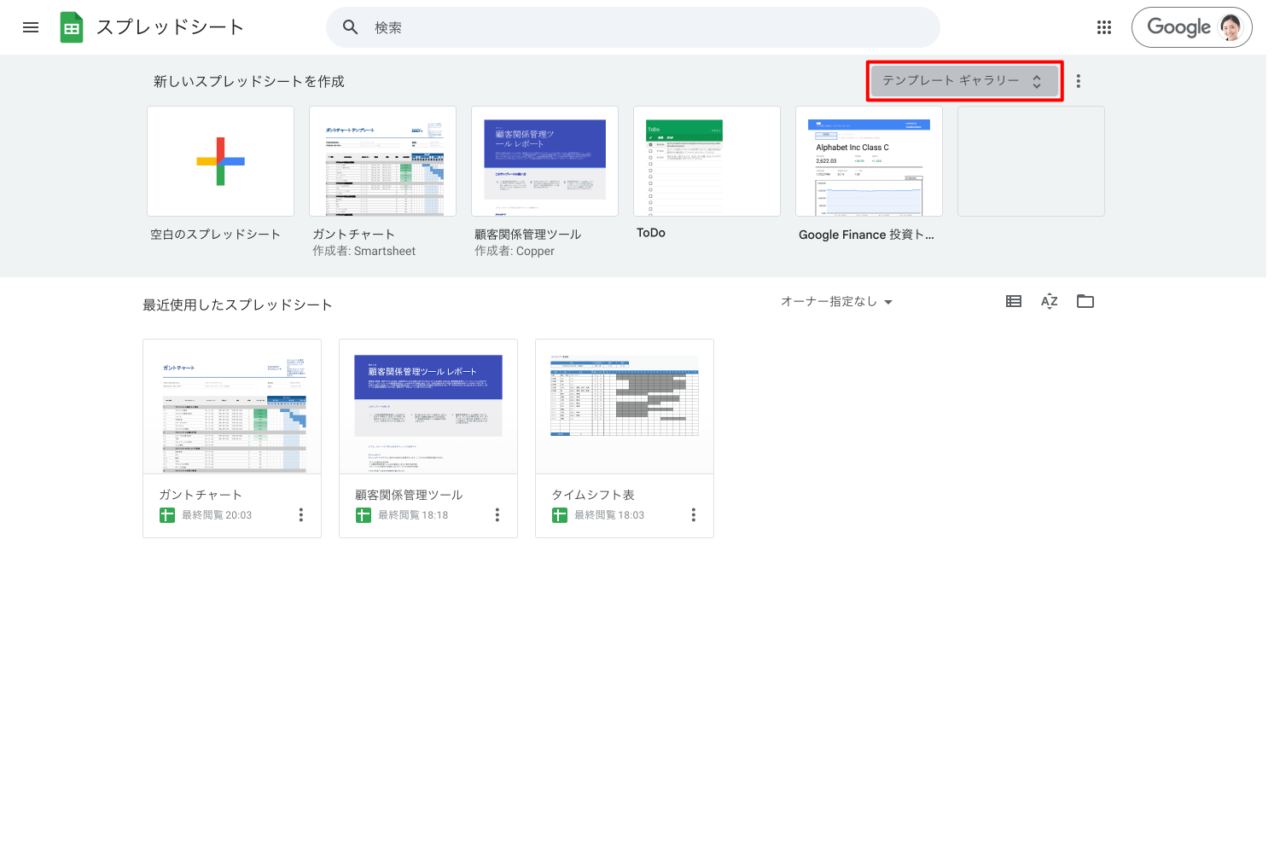Open the recent タイムシフト表 spreadsheet
Screen dimensions: 1280x853
(624, 407)
